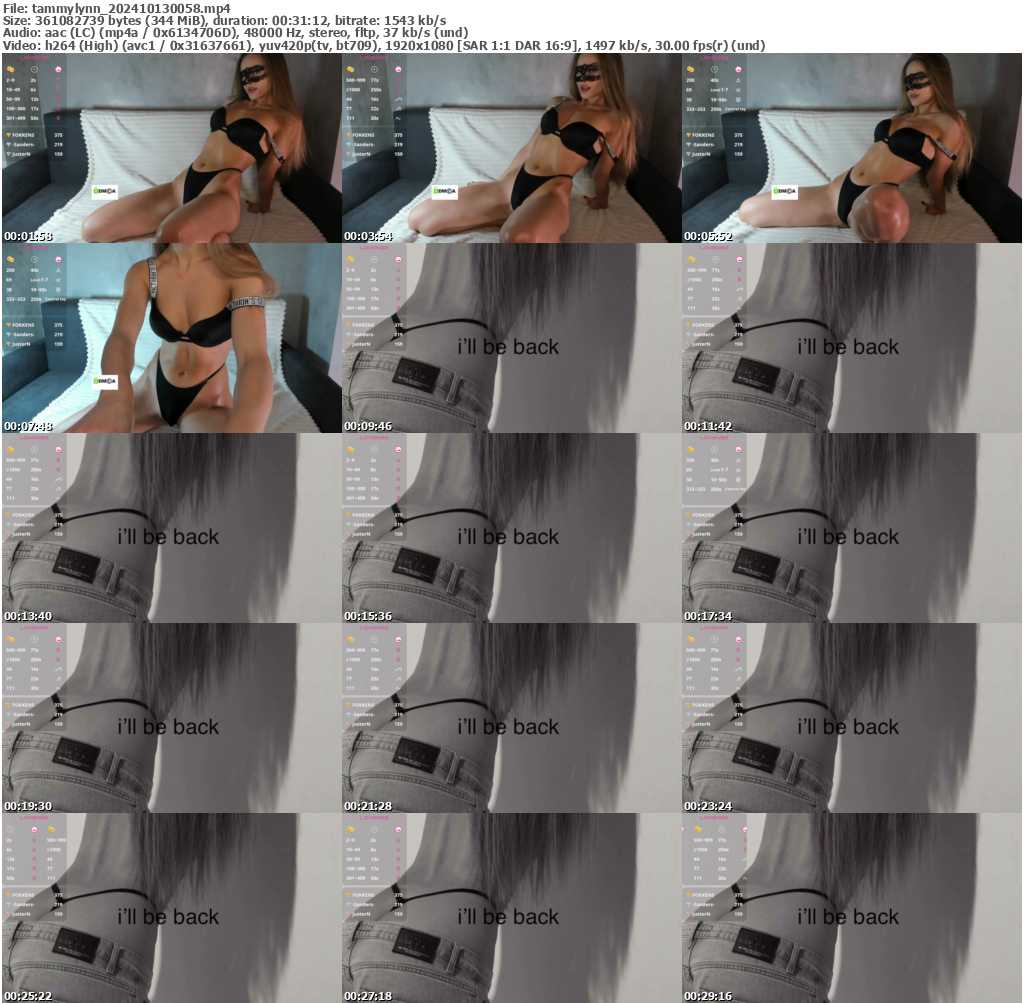This screenshot has width=1024, height=1003.
Task: Toggle the intensity square beside 50-99
Action: coord(59,99)
